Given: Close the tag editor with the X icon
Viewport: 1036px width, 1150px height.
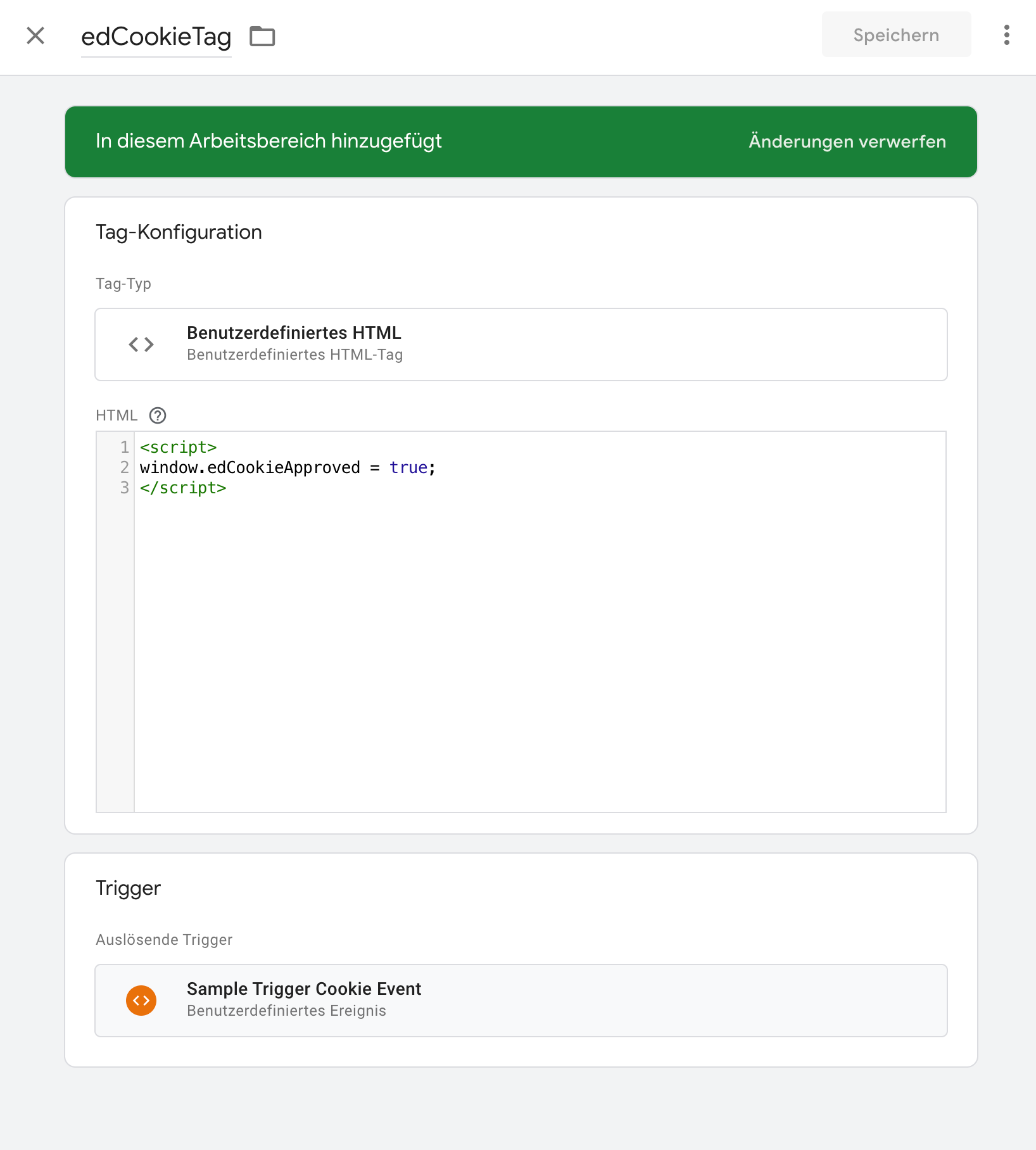Looking at the screenshot, I should click(35, 36).
